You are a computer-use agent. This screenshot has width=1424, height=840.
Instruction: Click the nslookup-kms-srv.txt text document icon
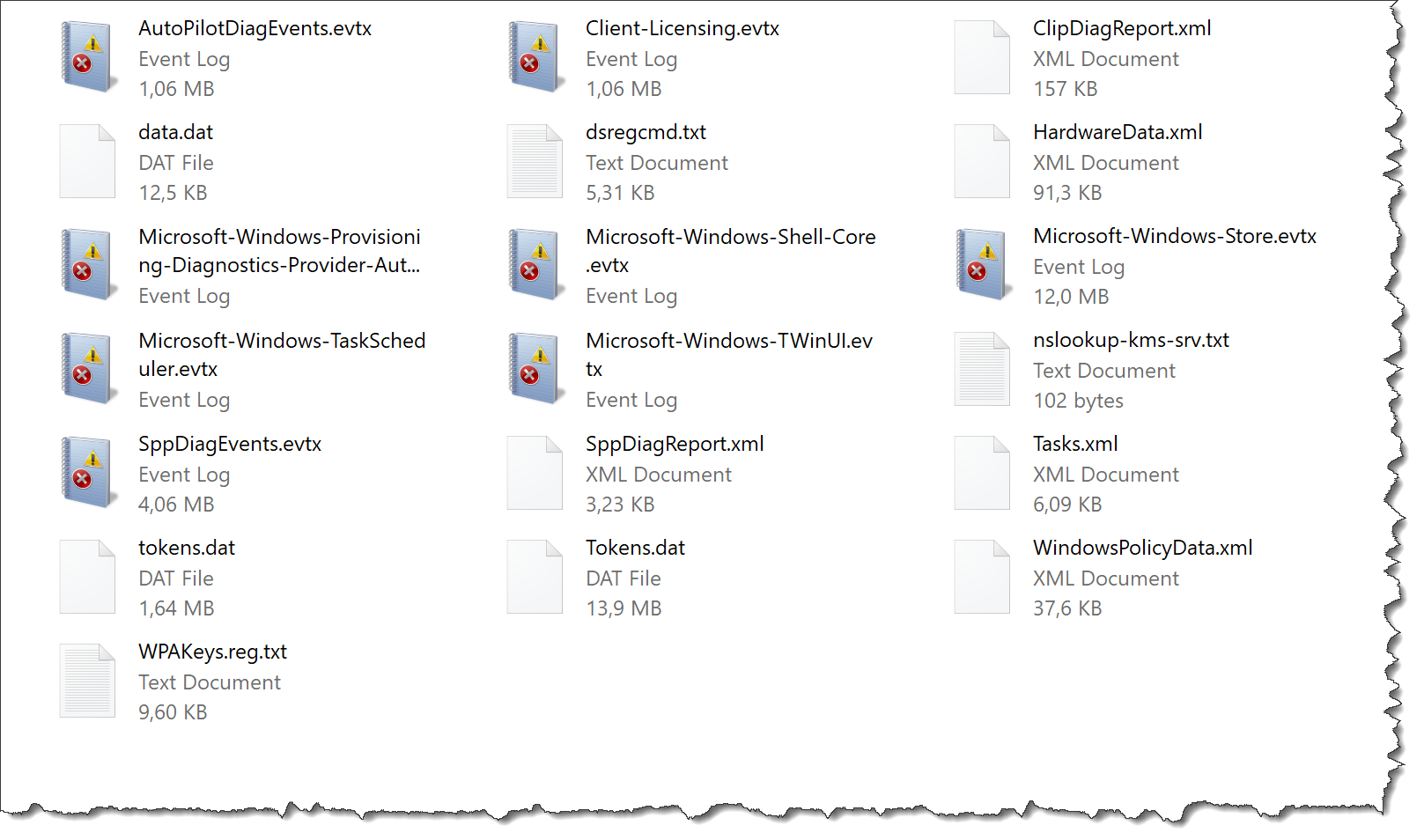pyautogui.click(x=981, y=368)
